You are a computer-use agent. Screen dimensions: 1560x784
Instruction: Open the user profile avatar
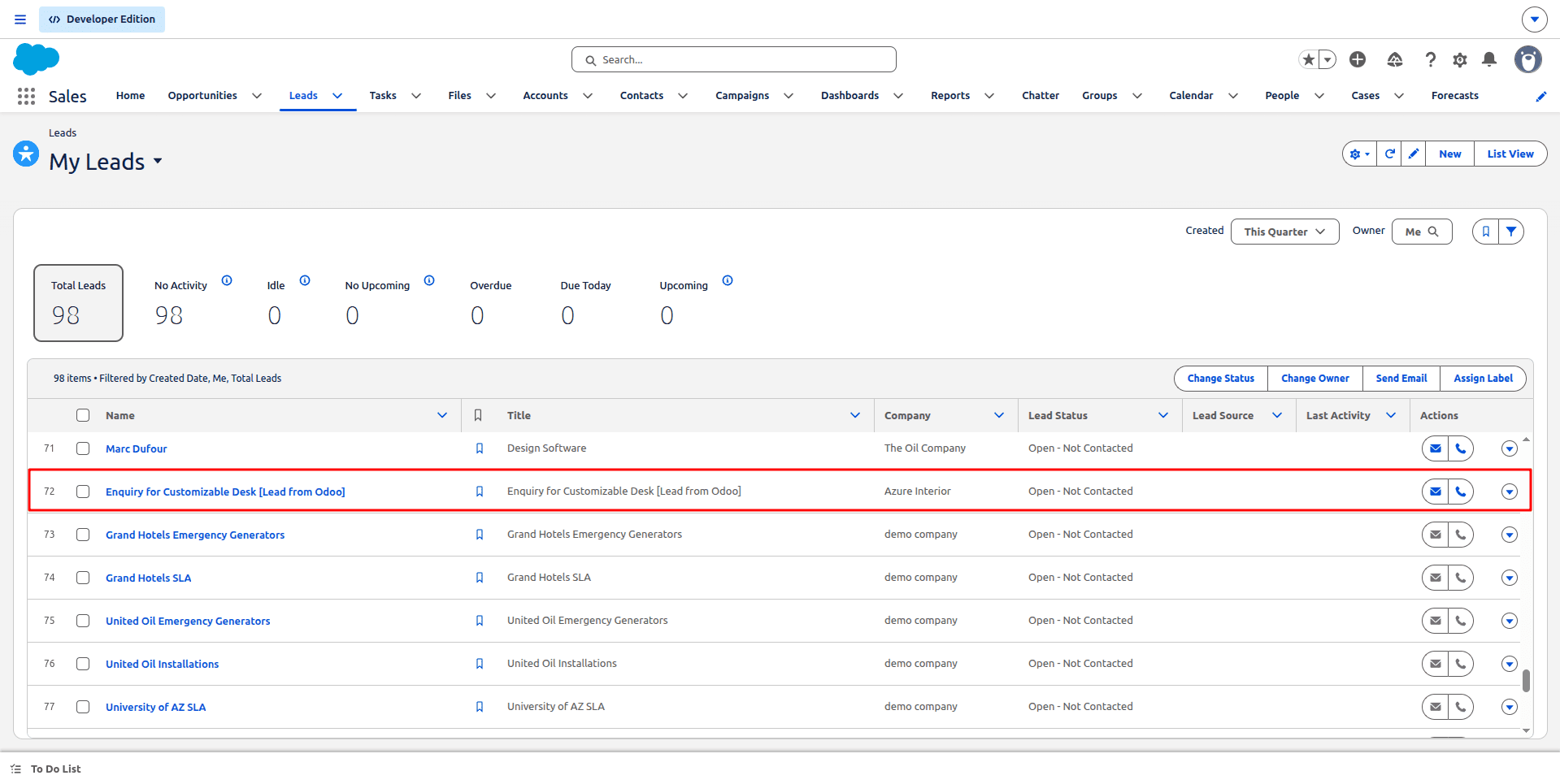tap(1528, 59)
